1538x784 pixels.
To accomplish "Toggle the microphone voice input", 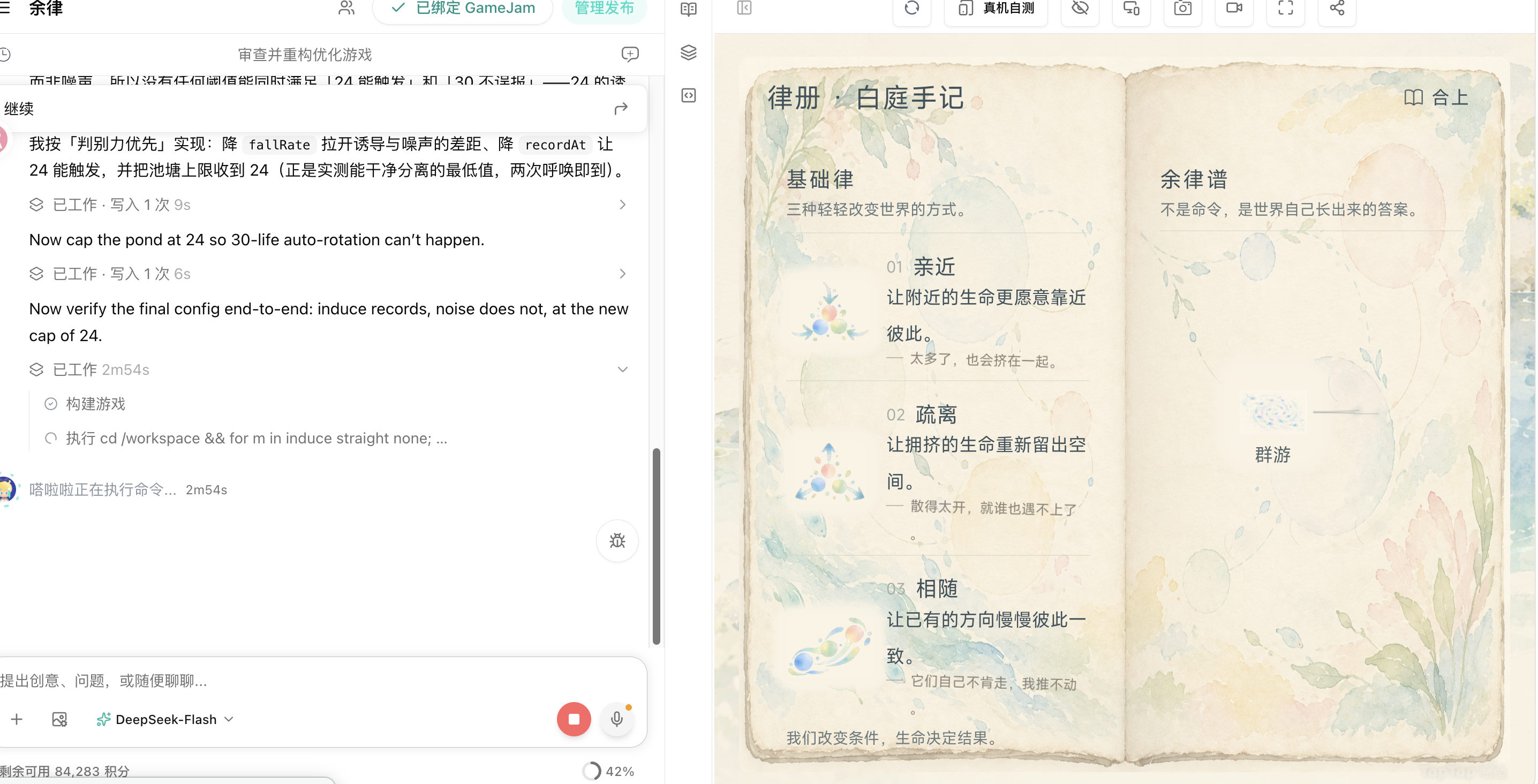I will click(x=617, y=719).
